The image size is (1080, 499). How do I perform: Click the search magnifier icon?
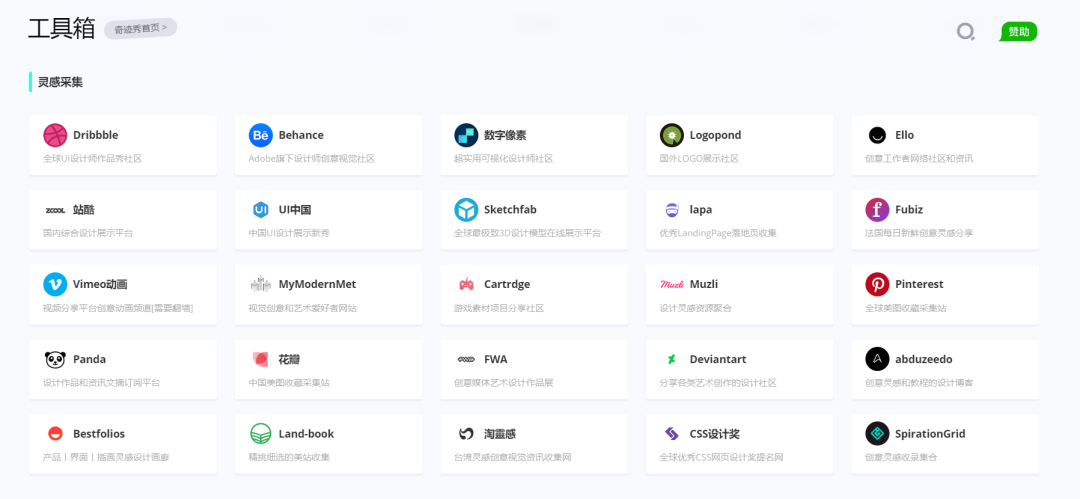click(965, 32)
